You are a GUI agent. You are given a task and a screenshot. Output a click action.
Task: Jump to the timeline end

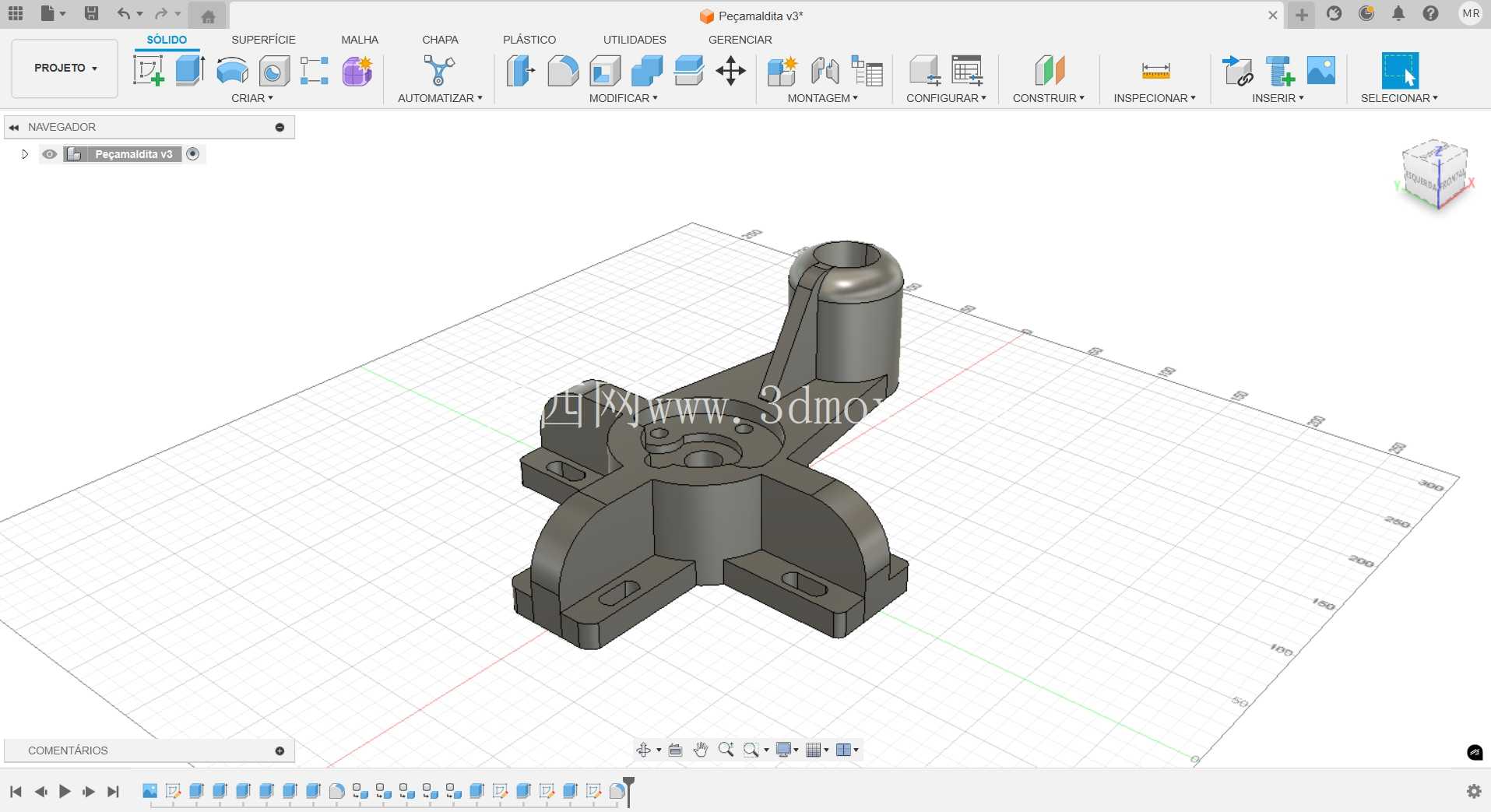(114, 792)
